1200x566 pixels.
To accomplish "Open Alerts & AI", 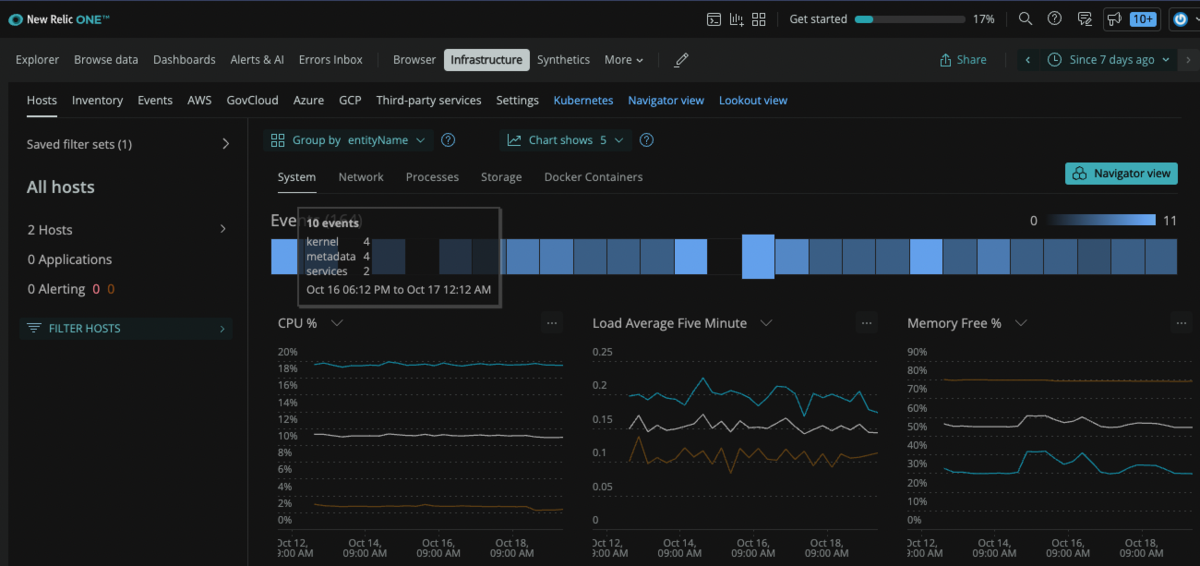I will click(257, 60).
